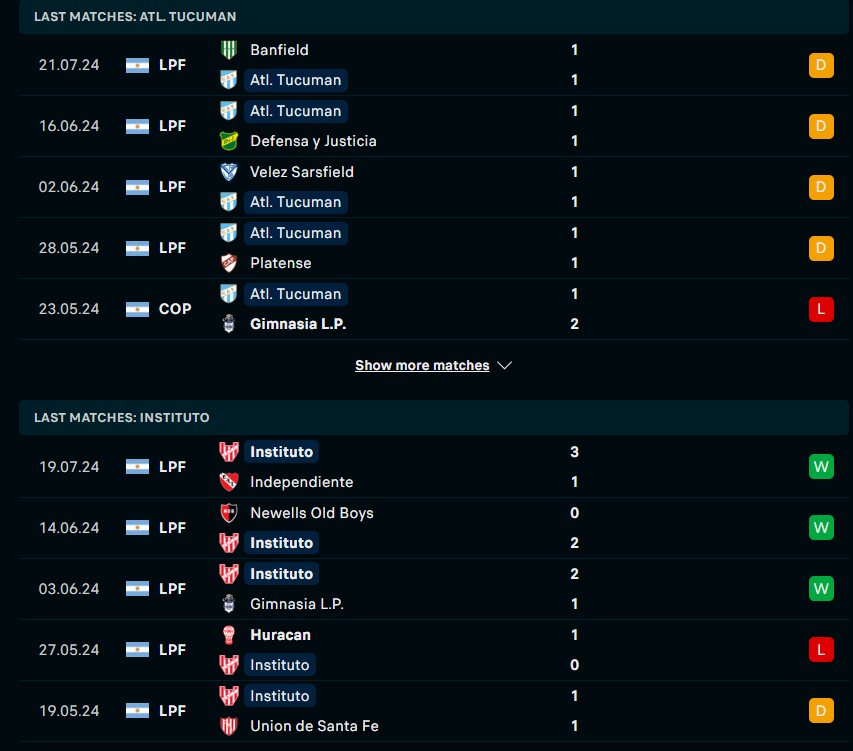Click Argentina flag in 21.07.24 row

coord(137,65)
